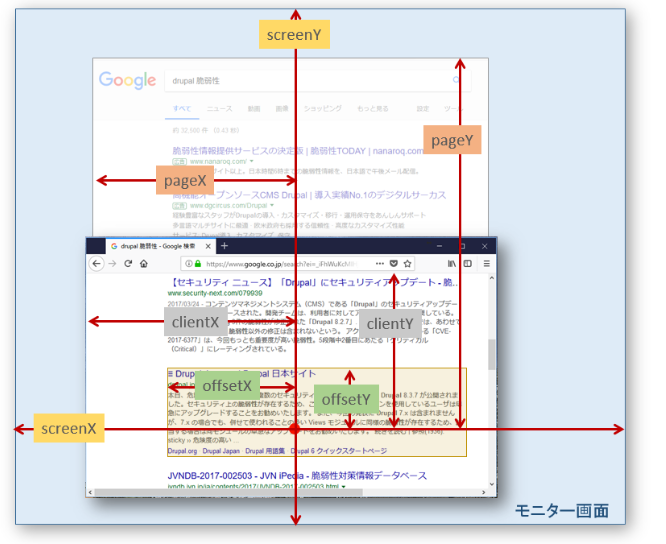Open 設定 on background Google page
This screenshot has height=544, width=666.
coord(423,109)
